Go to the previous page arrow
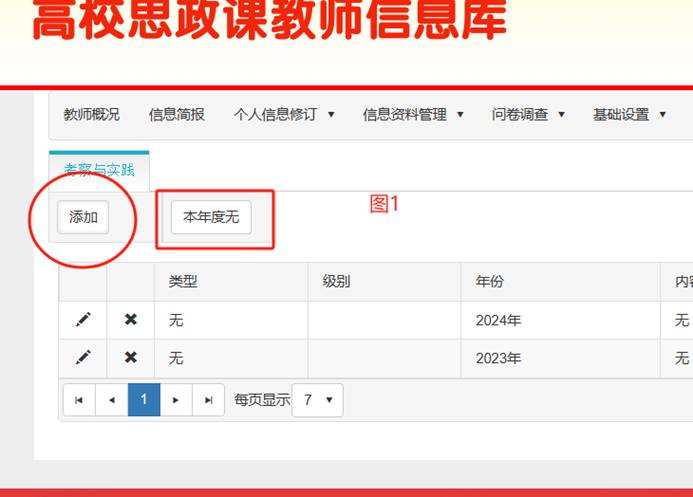This screenshot has height=497, width=693. click(111, 400)
